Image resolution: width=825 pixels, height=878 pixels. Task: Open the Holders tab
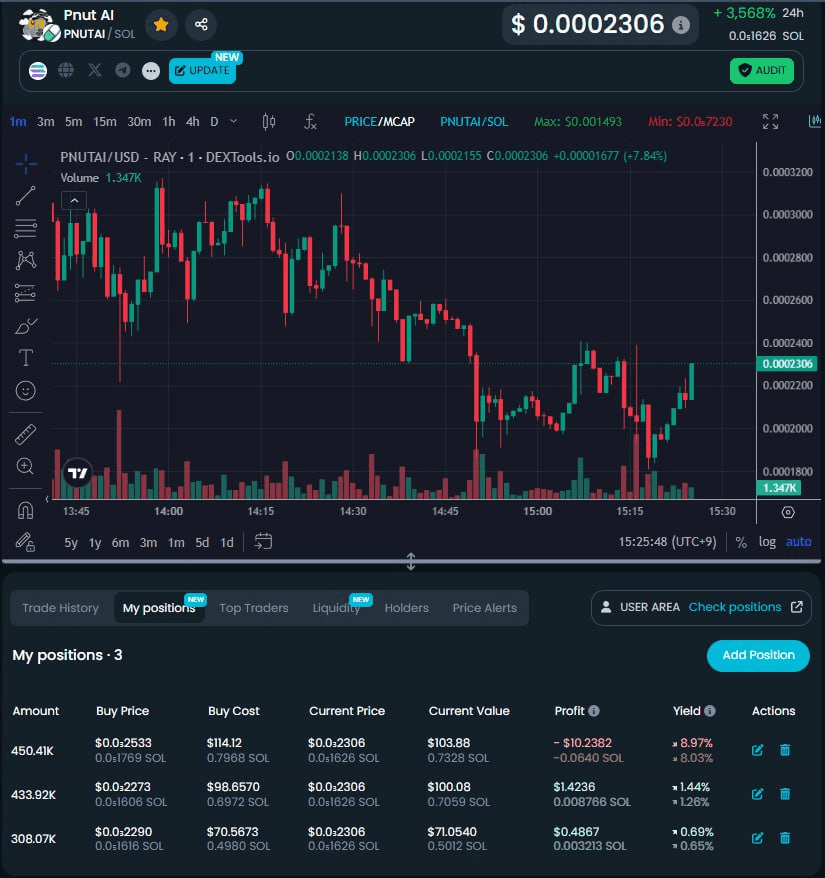(x=407, y=608)
